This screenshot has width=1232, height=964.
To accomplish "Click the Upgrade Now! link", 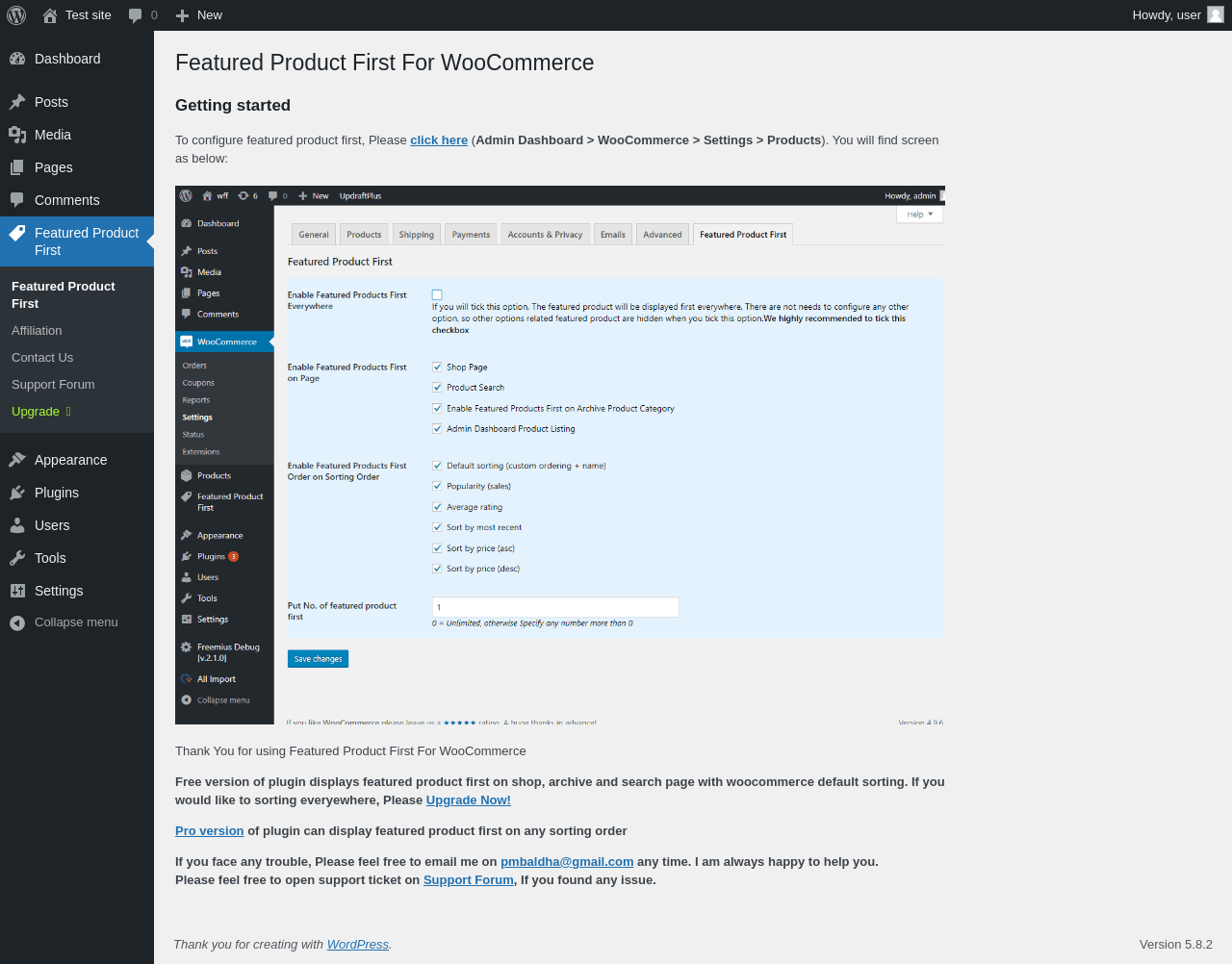I will click(469, 800).
